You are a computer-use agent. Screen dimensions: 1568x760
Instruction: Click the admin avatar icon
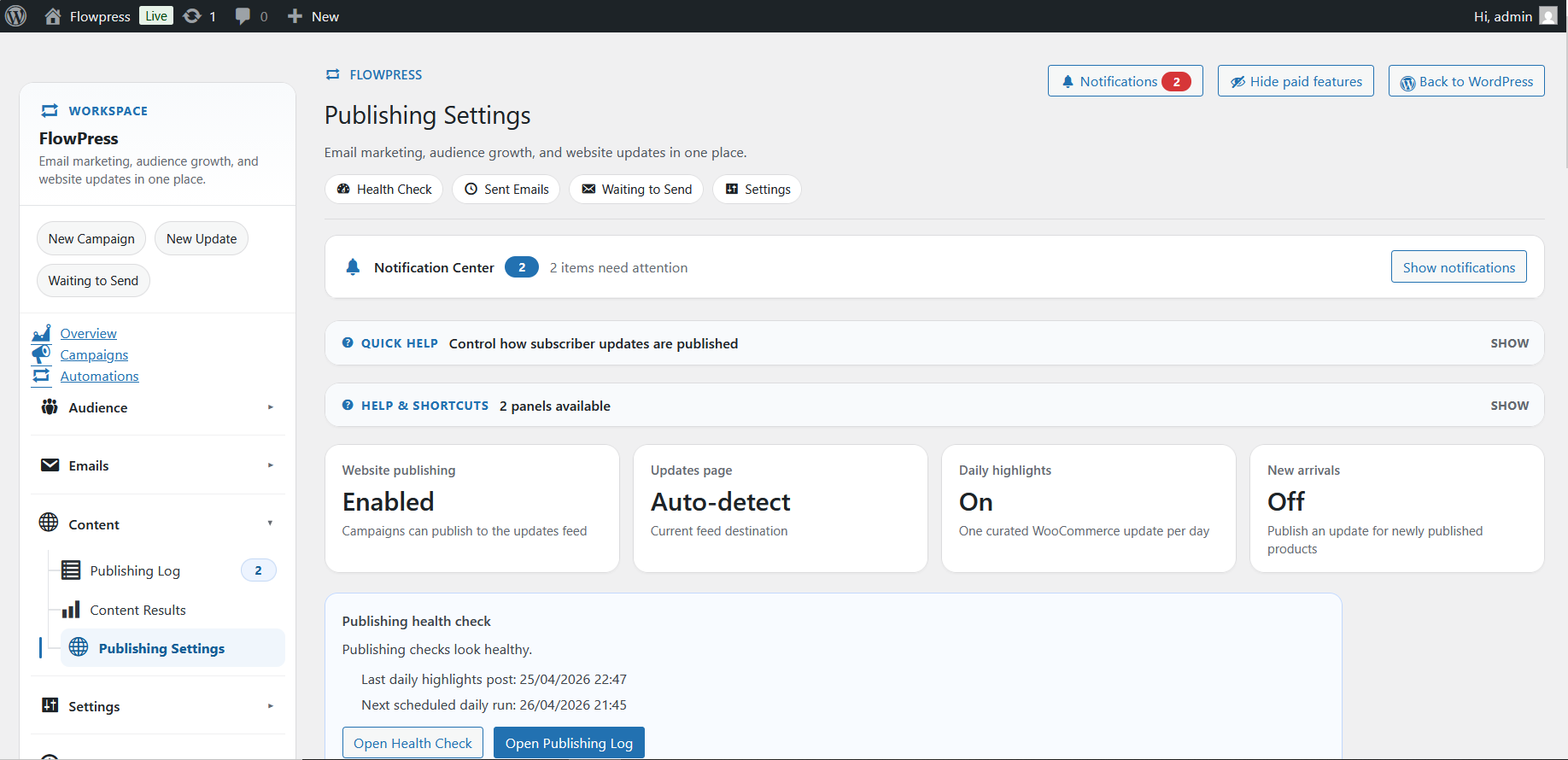coord(1548,16)
